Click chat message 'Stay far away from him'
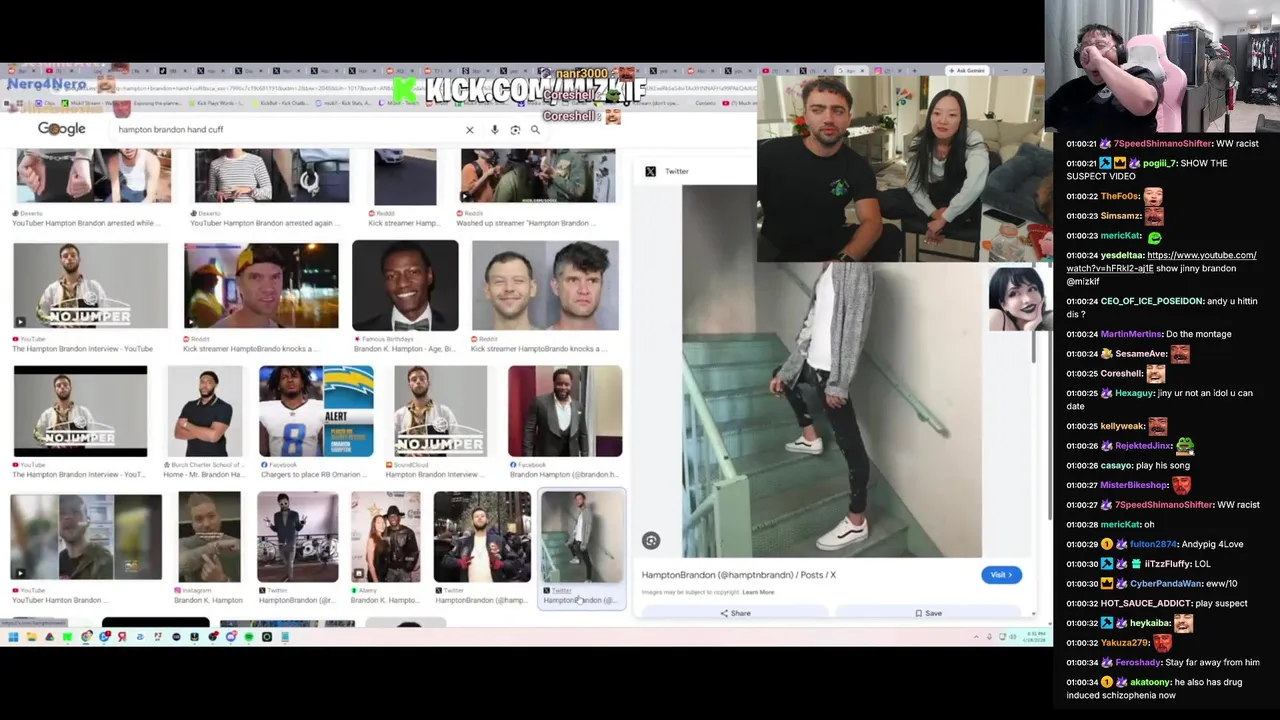The image size is (1280, 720). click(1212, 662)
